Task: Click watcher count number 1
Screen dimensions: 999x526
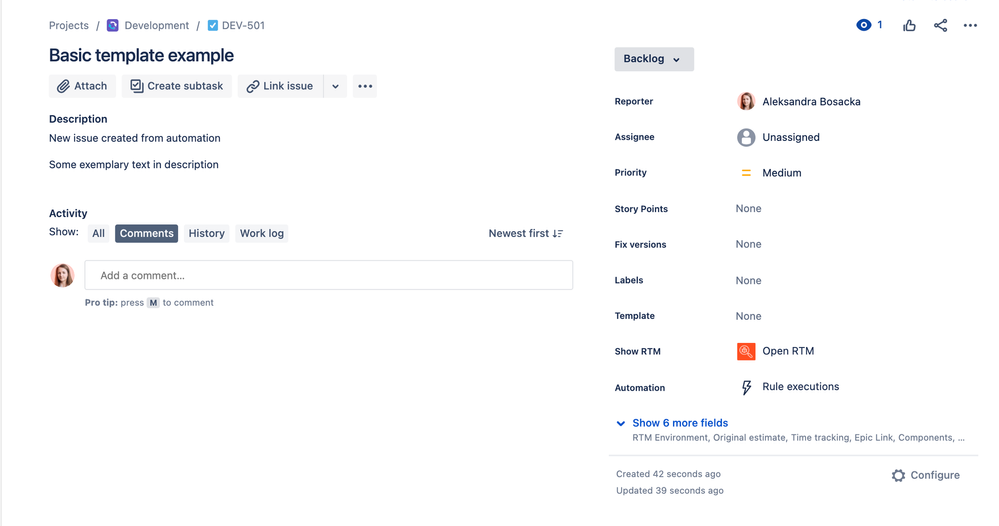Action: pos(880,25)
